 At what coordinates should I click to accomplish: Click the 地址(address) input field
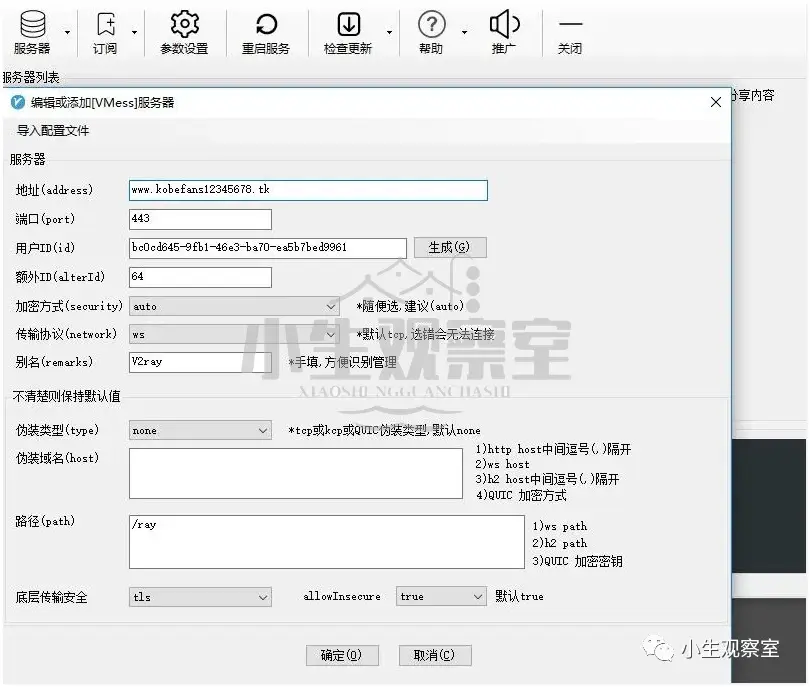pyautogui.click(x=308, y=190)
